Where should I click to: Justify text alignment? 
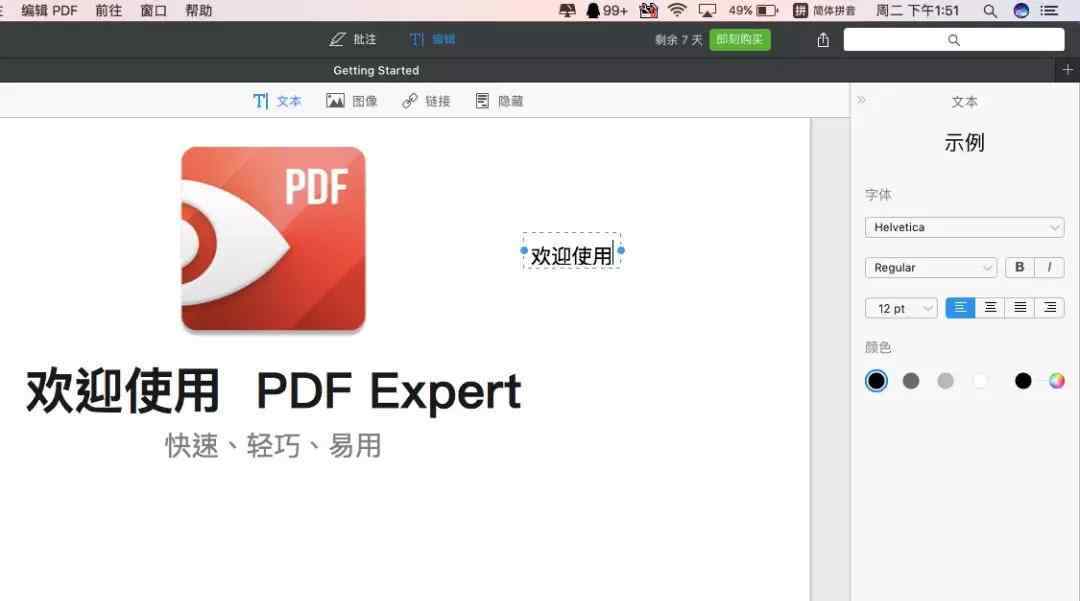[1019, 308]
